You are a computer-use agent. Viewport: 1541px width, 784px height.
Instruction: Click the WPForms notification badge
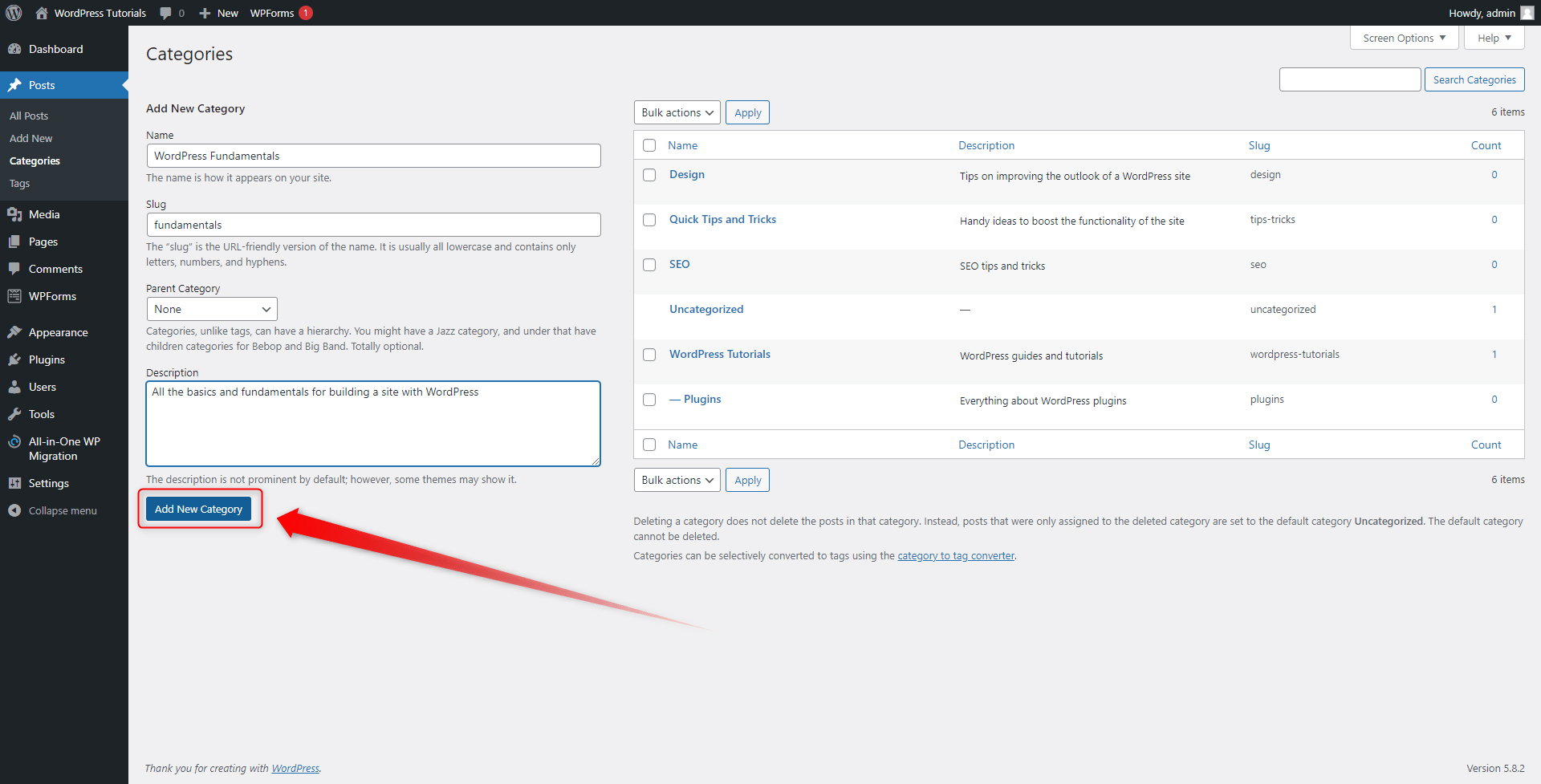click(x=306, y=13)
